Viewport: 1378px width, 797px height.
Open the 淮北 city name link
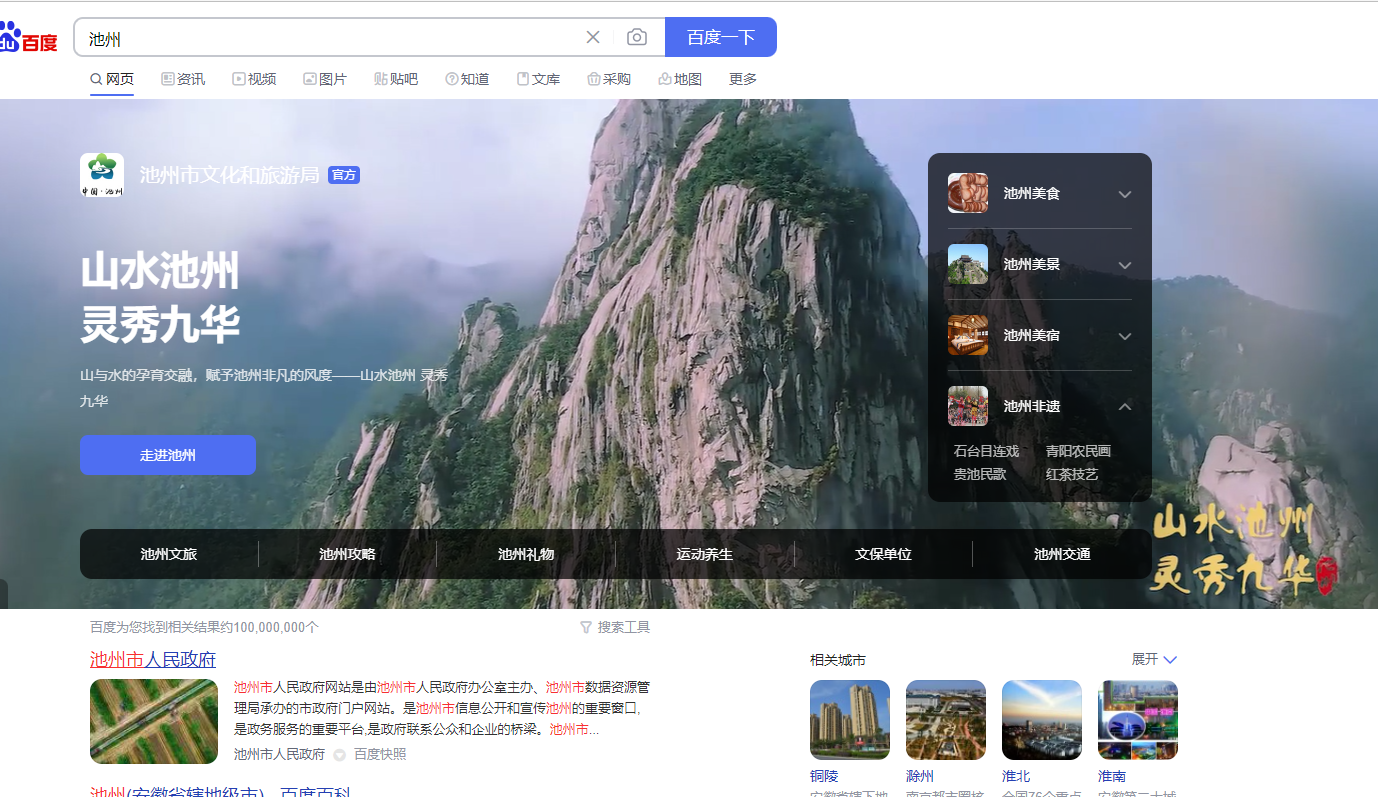pyautogui.click(x=1016, y=776)
